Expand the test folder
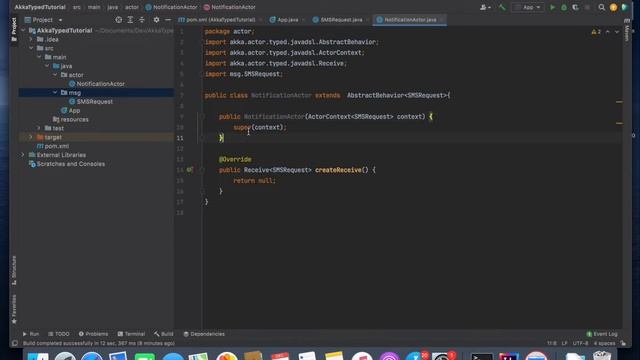The width and height of the screenshot is (640, 360). tap(39, 128)
